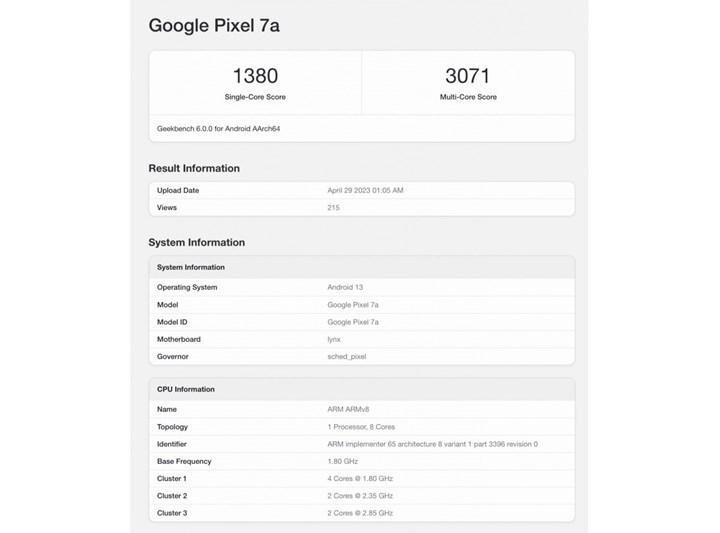Screen dimensions: 720x533
Task: Select the Android 13 operating system value
Action: point(345,287)
